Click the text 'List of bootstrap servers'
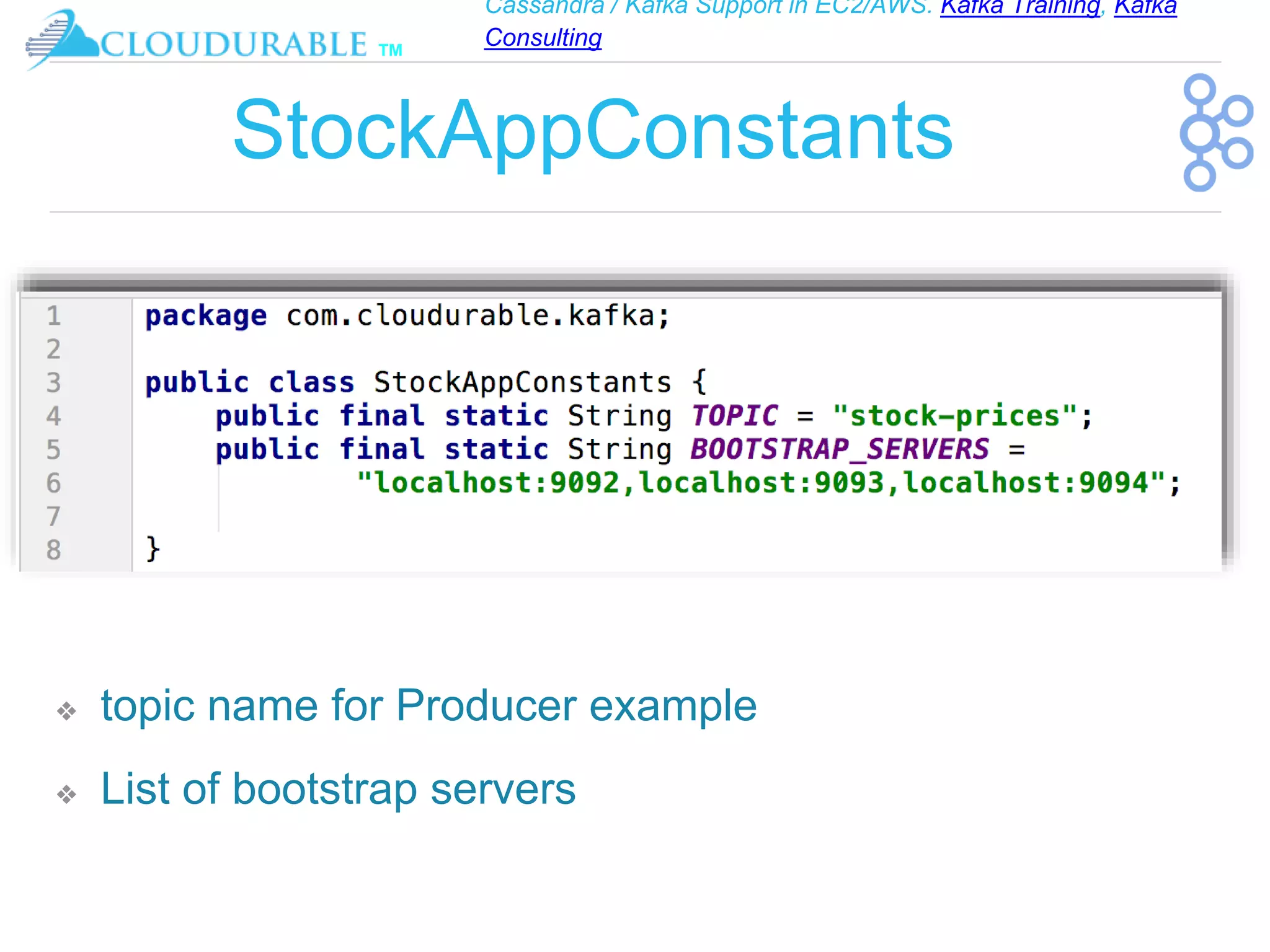Image resolution: width=1270 pixels, height=952 pixels. click(x=338, y=789)
